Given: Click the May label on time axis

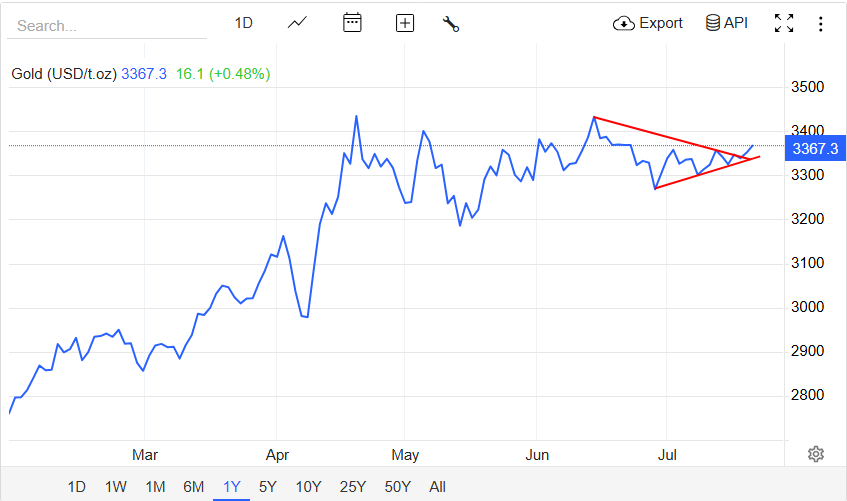Looking at the screenshot, I should 405,455.
